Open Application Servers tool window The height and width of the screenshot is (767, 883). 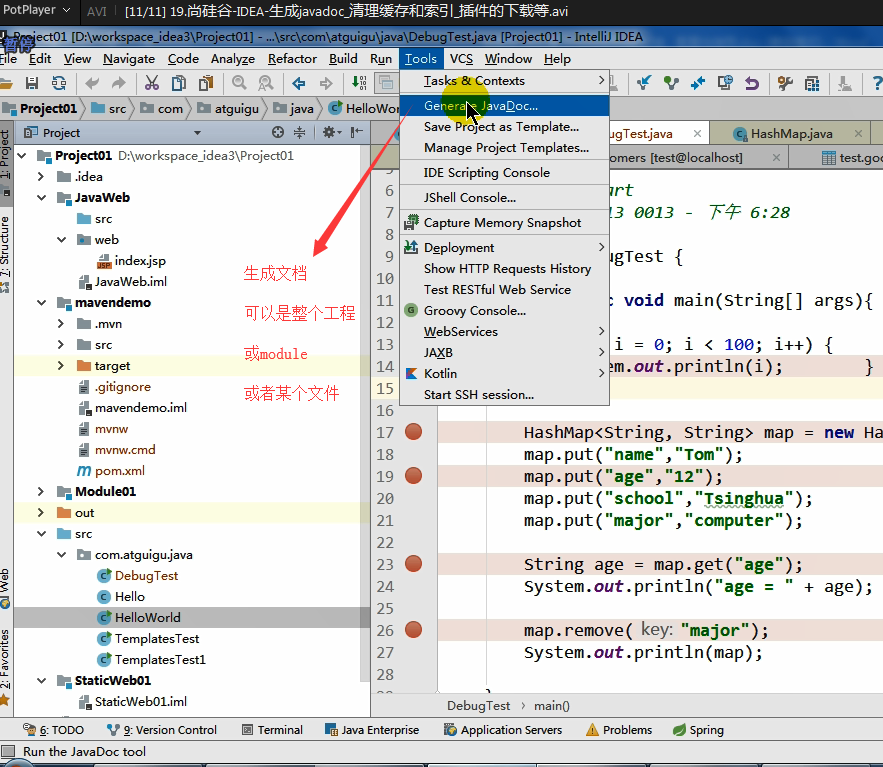pos(503,730)
